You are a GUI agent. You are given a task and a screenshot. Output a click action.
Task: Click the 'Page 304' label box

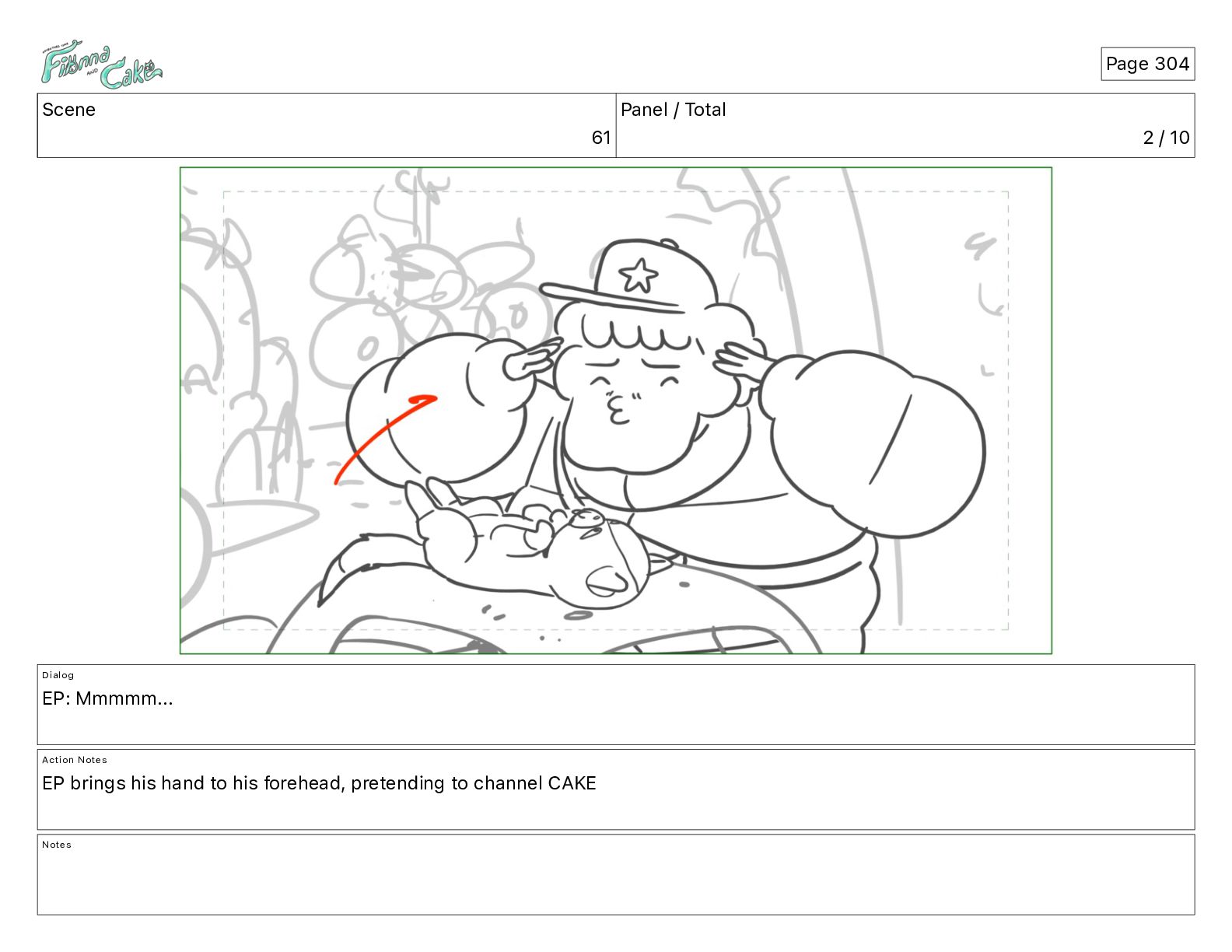tap(1147, 64)
